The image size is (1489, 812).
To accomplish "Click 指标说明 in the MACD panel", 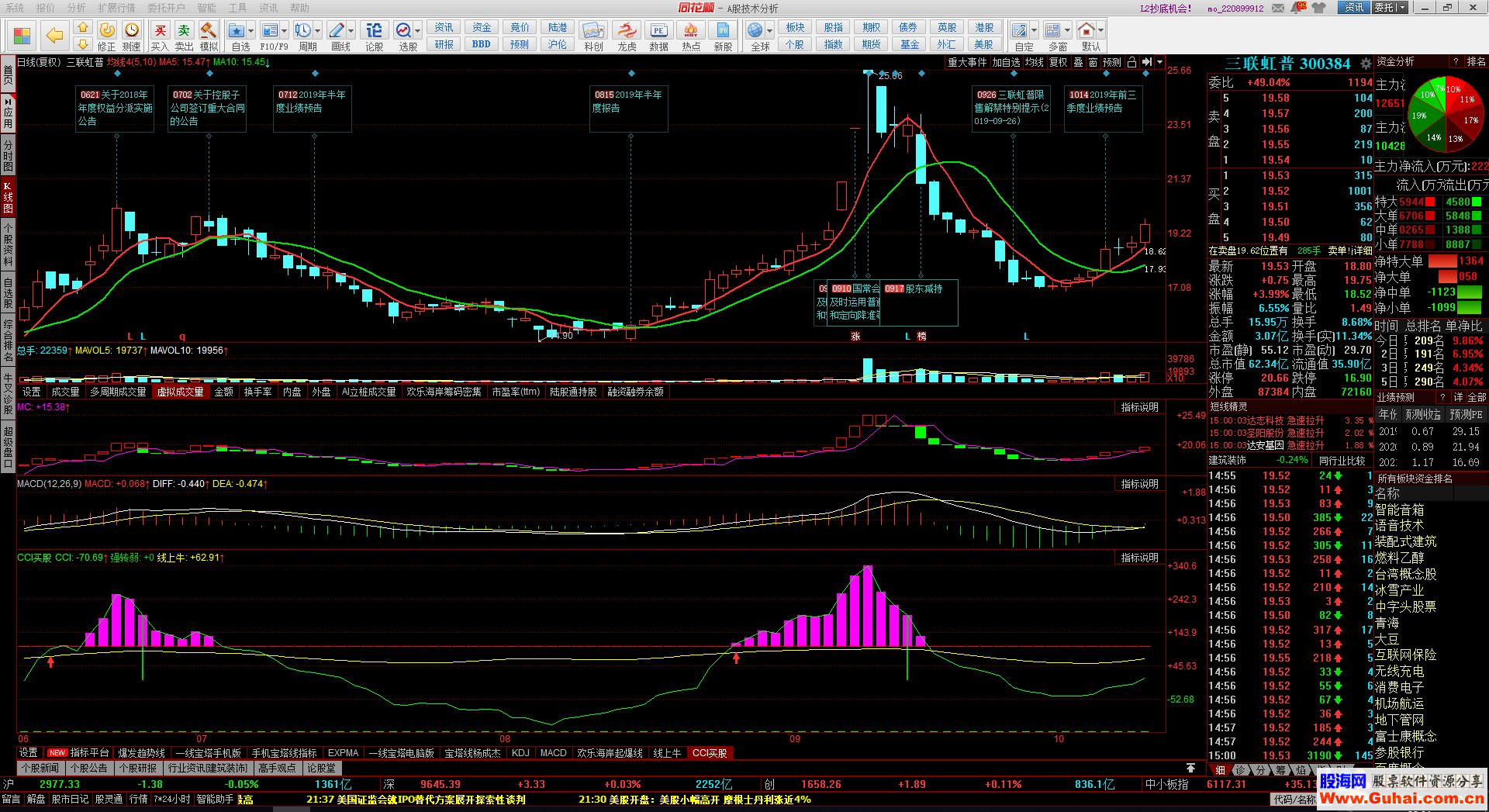I will pos(1139,484).
